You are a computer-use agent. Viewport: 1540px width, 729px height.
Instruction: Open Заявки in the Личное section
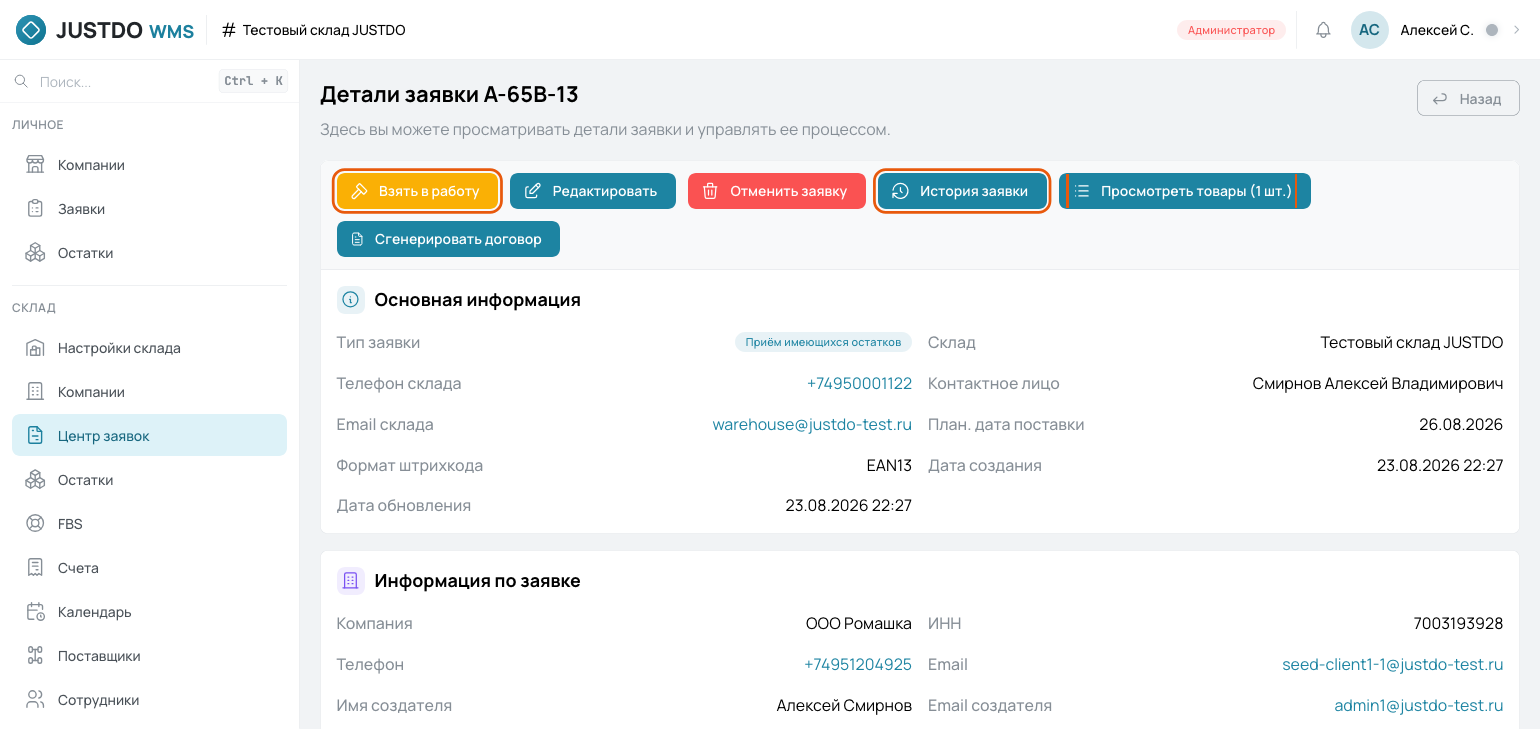(150, 209)
